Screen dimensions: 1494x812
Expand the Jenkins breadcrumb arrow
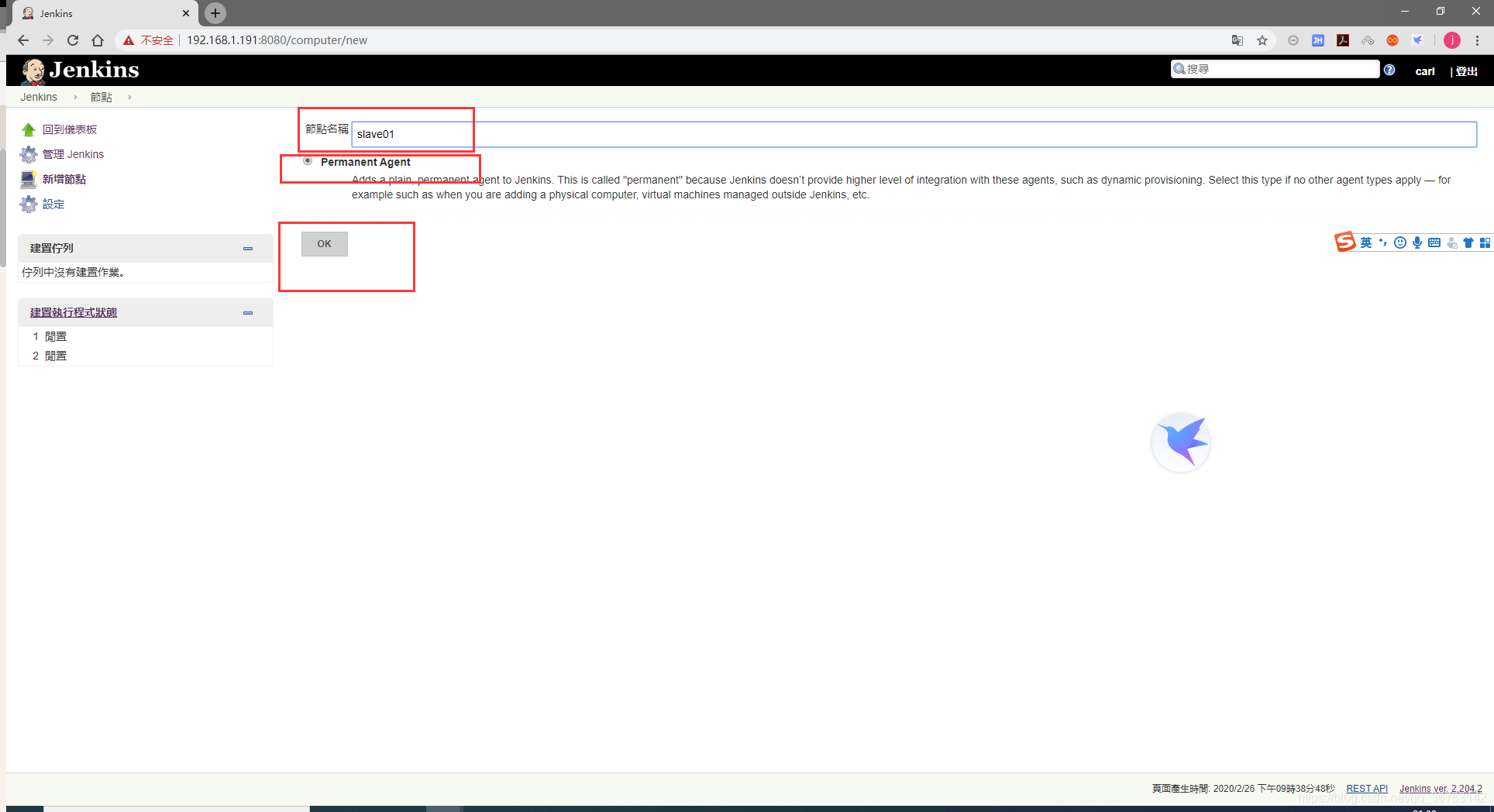click(x=75, y=98)
